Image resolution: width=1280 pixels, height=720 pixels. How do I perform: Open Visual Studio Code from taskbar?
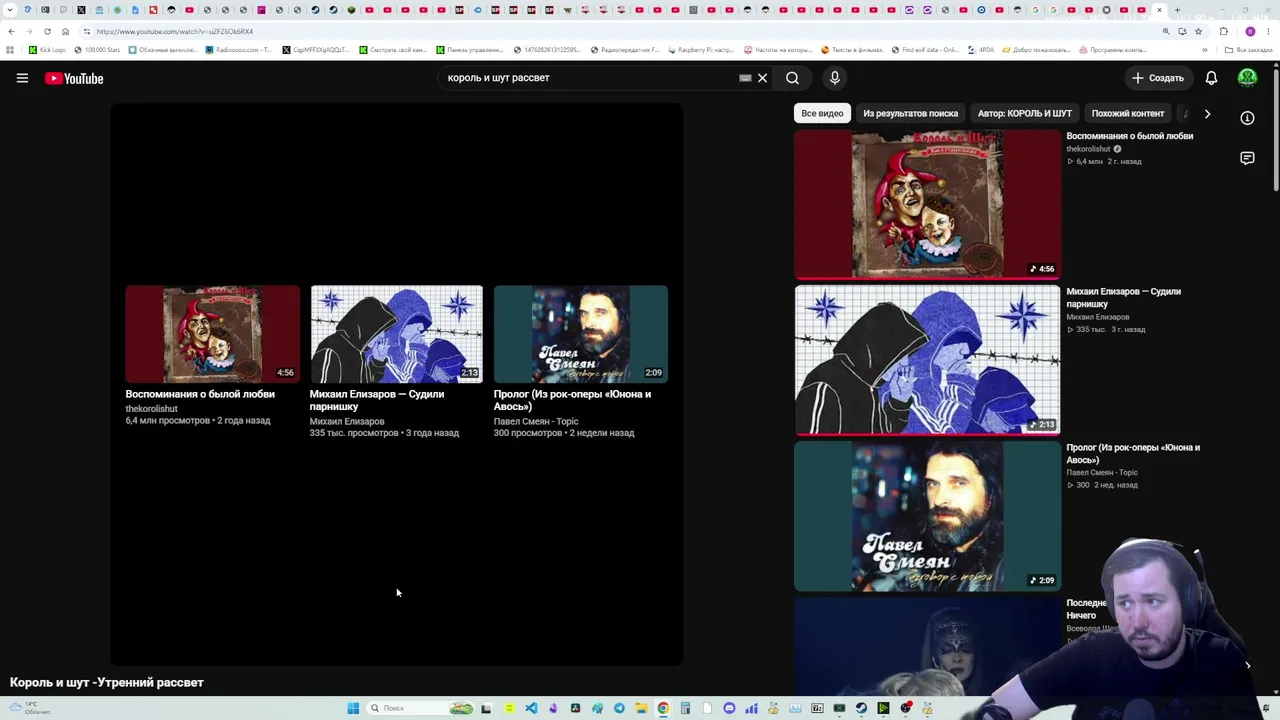531,708
